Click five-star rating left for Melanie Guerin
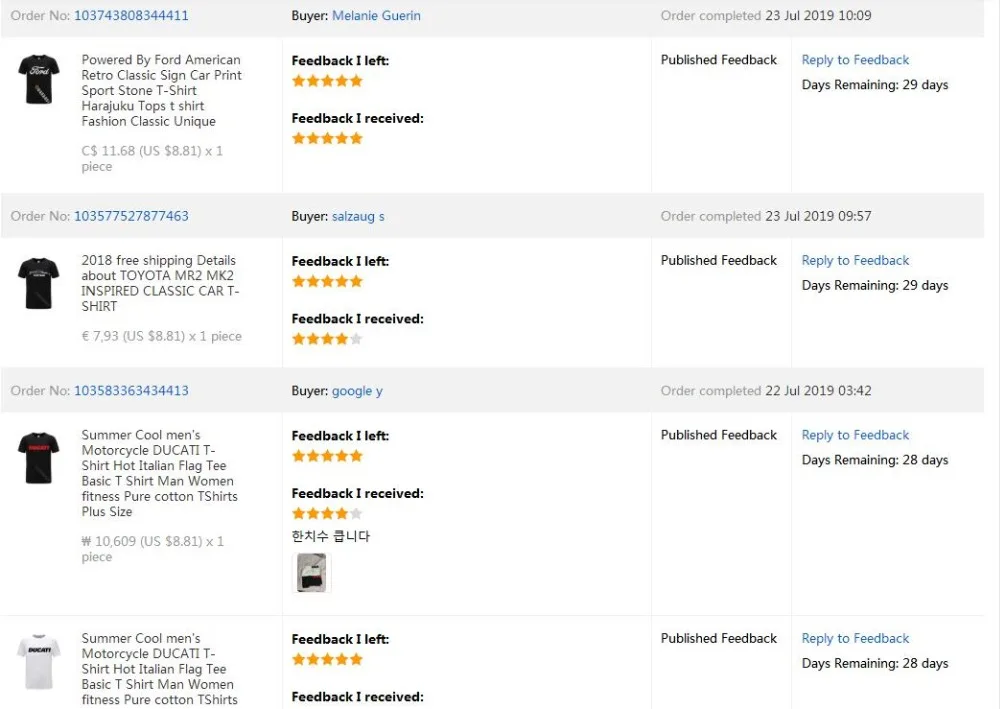This screenshot has height=709, width=1000. pos(327,81)
